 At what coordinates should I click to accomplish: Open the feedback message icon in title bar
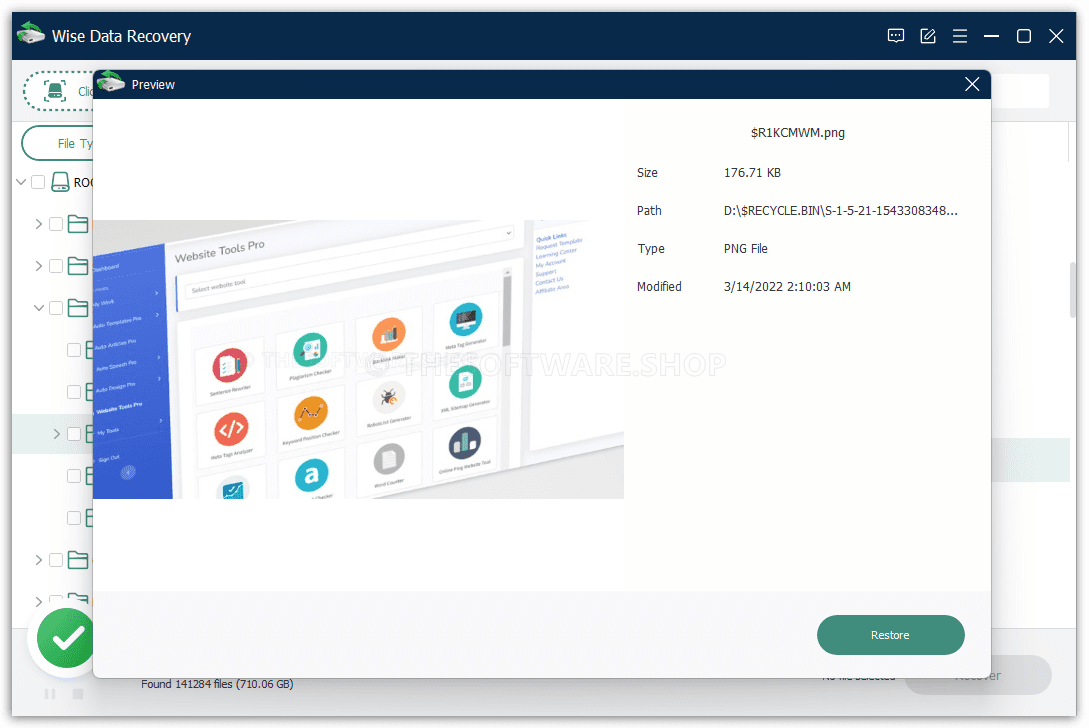click(895, 36)
